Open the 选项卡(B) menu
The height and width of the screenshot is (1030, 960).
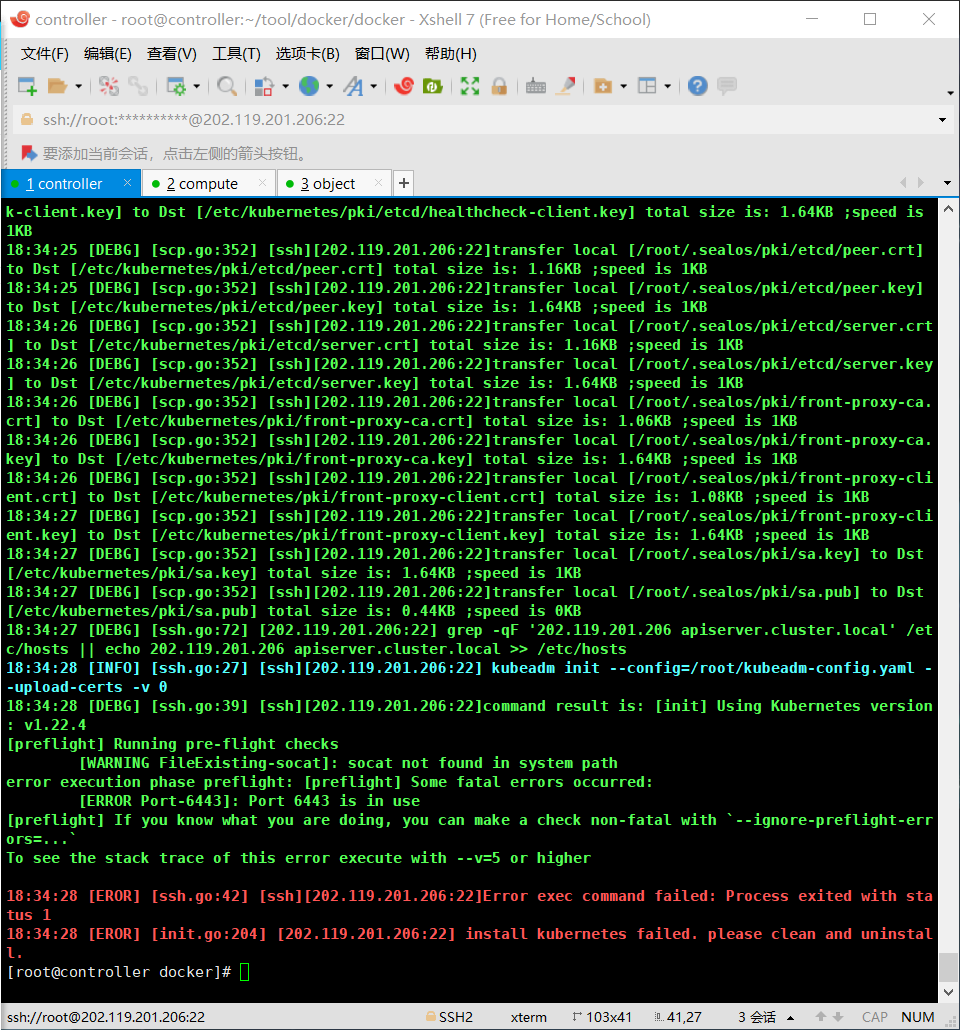click(x=307, y=54)
